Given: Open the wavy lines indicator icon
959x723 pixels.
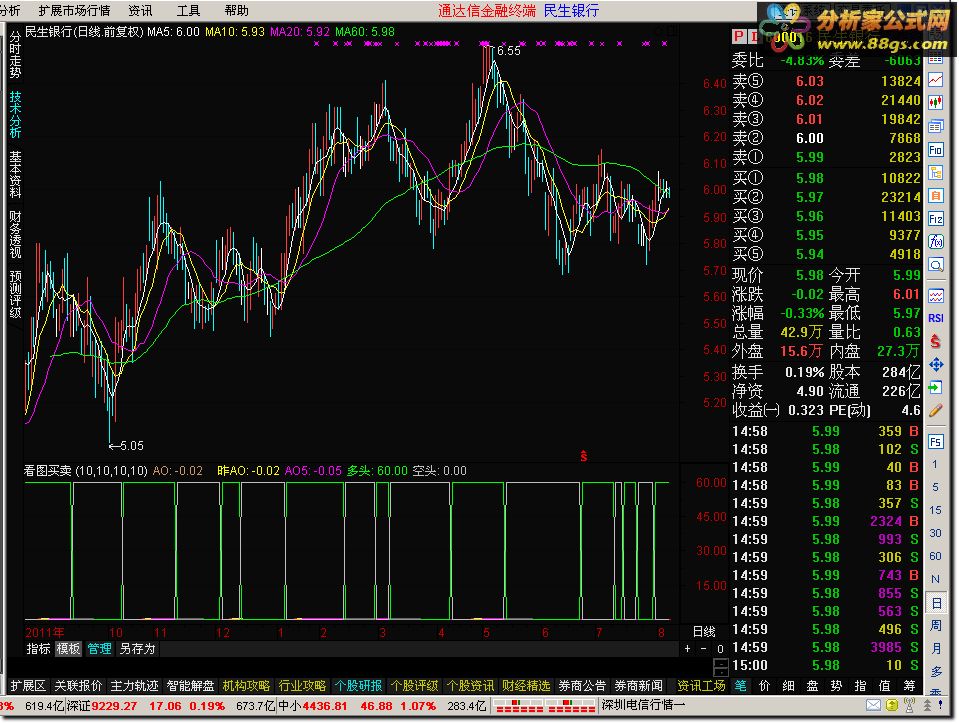Looking at the screenshot, I should tap(935, 296).
